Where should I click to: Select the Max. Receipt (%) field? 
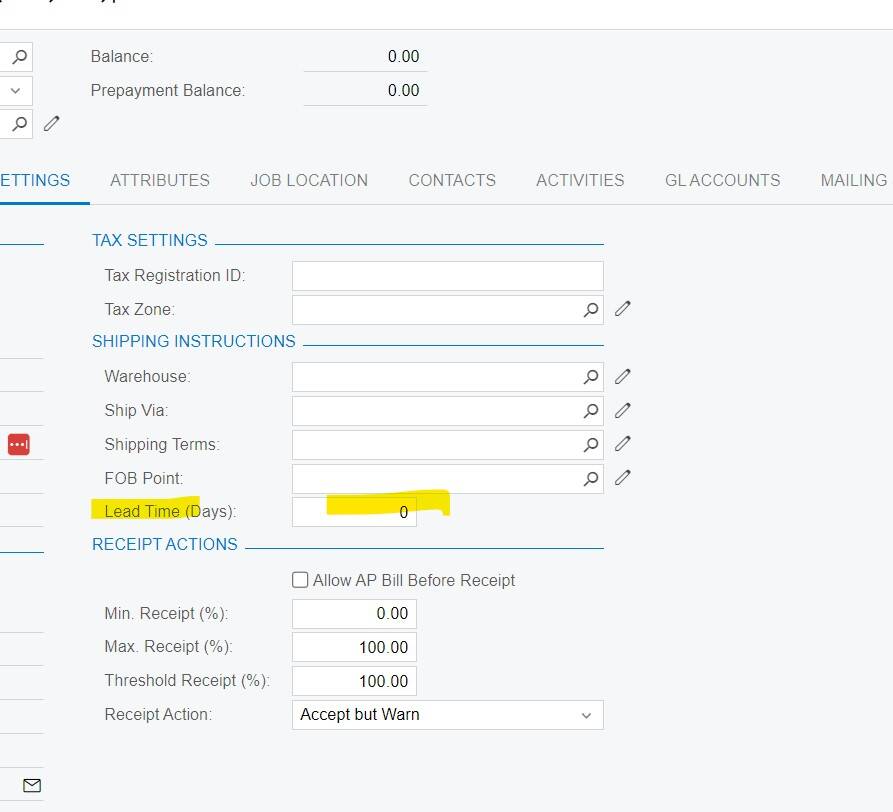(355, 647)
